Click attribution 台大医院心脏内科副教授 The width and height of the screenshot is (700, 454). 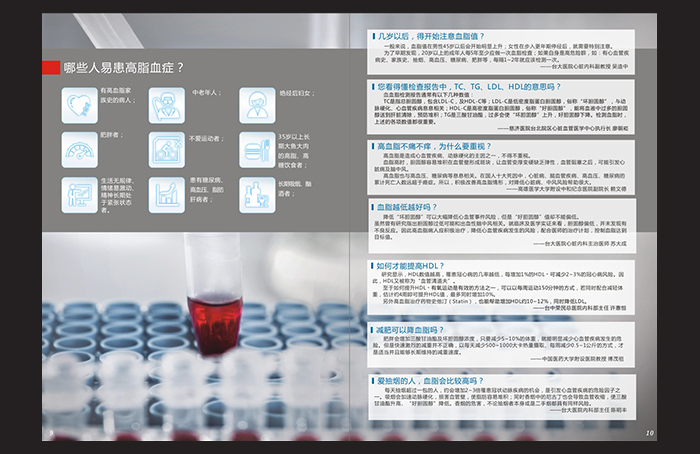(x=581, y=66)
